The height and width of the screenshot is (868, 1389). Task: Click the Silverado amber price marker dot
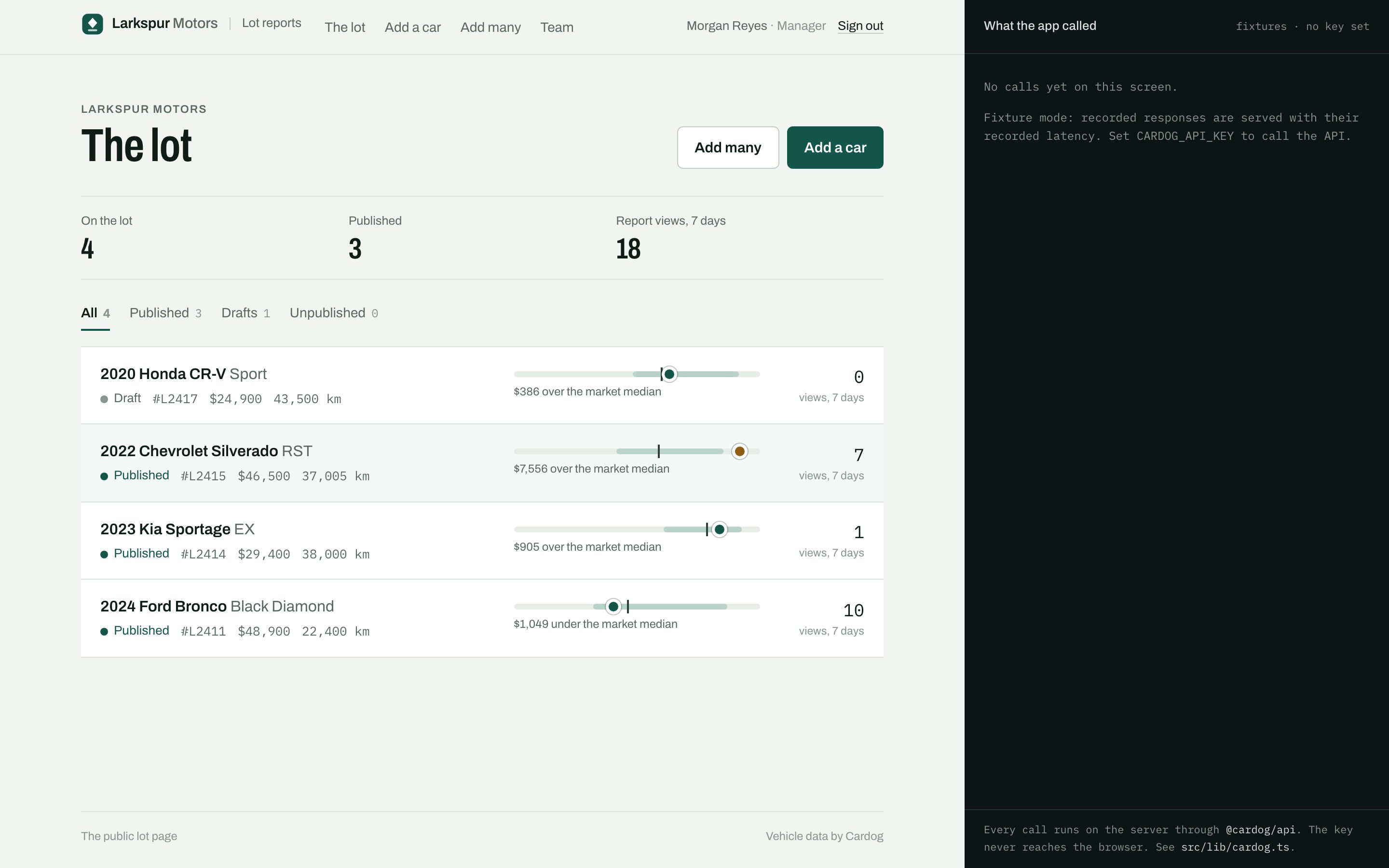click(x=740, y=451)
